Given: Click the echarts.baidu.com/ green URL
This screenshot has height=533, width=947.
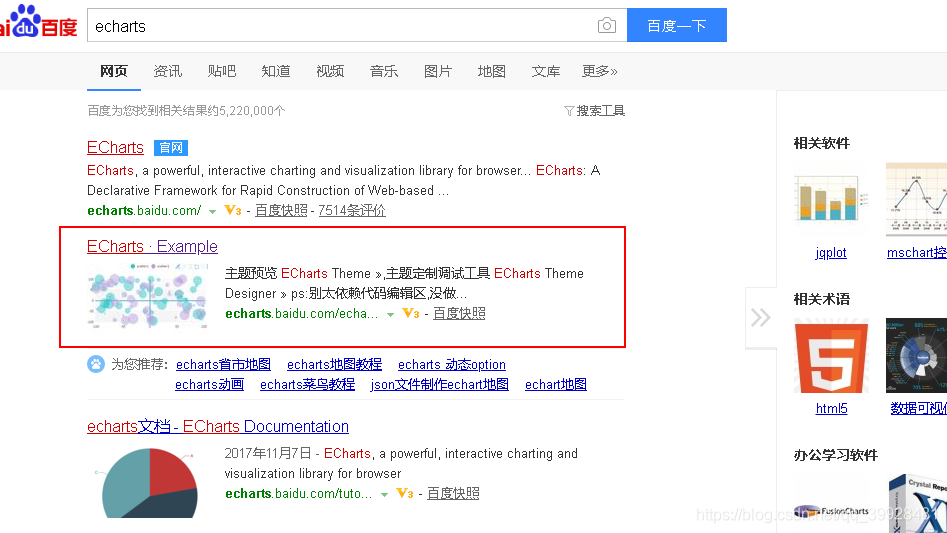Looking at the screenshot, I should pos(144,210).
